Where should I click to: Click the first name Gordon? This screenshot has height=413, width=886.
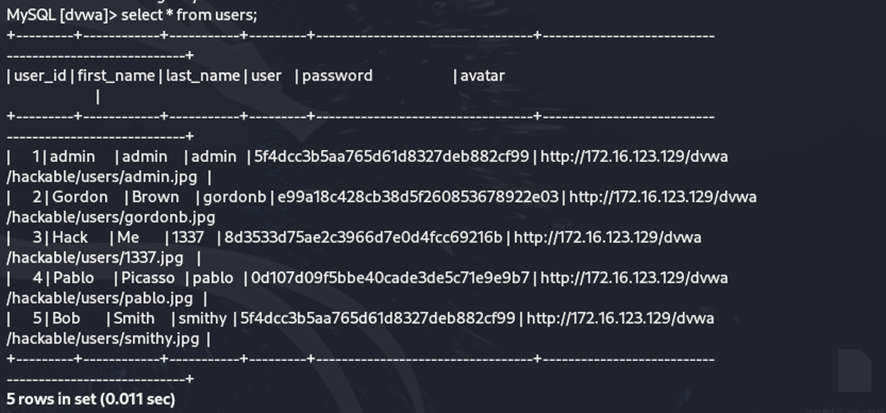[79, 197]
